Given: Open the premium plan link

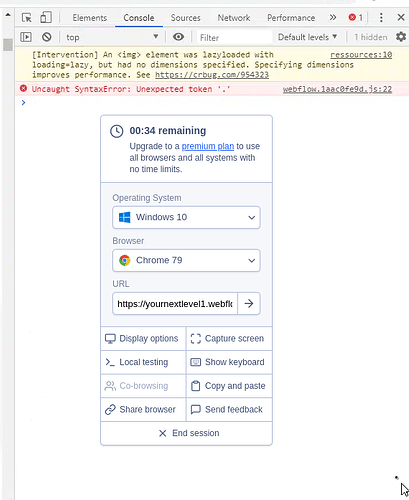Looking at the screenshot, I should pos(208,146).
